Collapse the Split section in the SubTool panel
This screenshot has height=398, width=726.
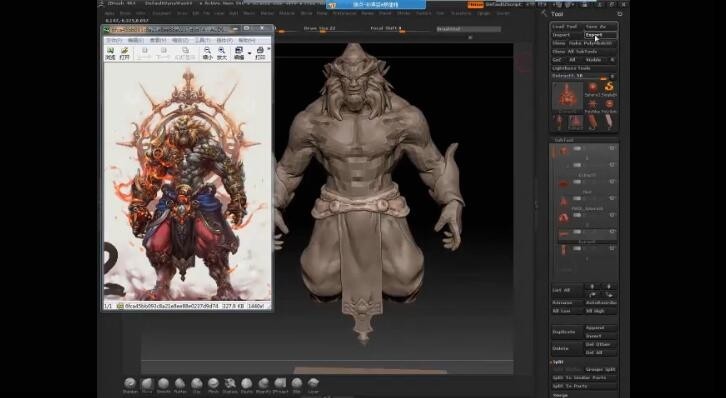[x=557, y=362]
